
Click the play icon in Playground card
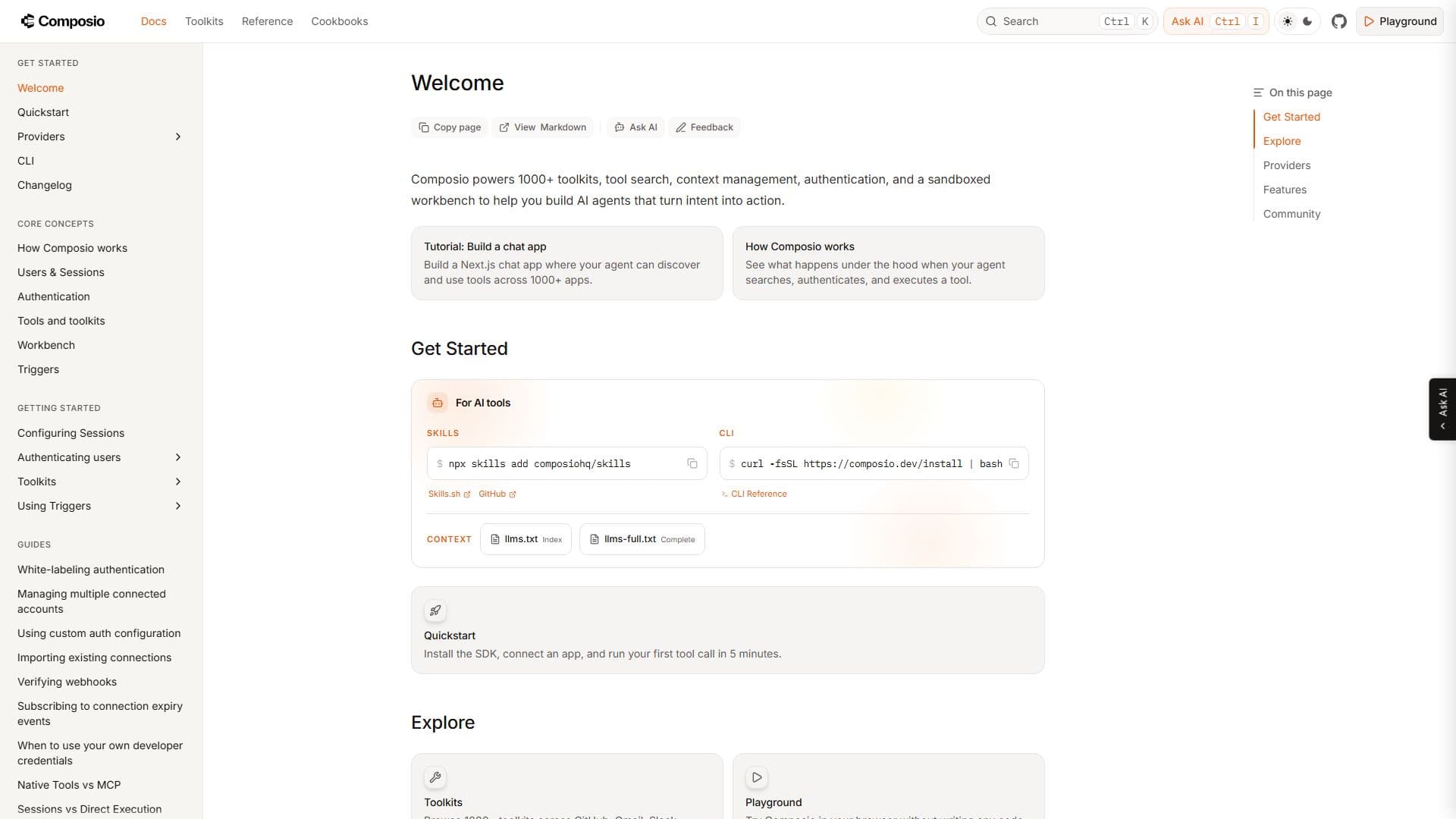pos(757,777)
